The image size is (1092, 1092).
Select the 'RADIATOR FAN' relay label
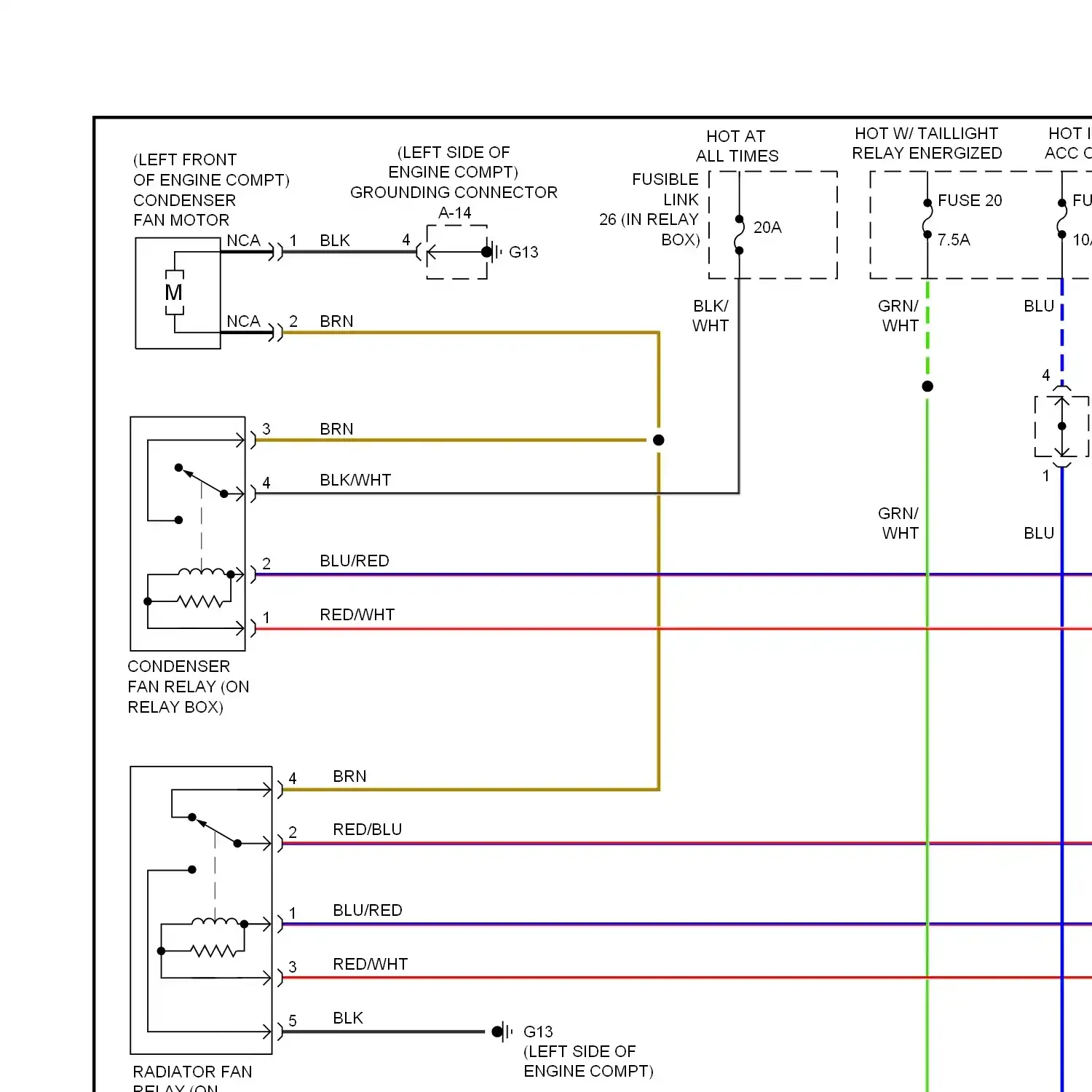[192, 1072]
